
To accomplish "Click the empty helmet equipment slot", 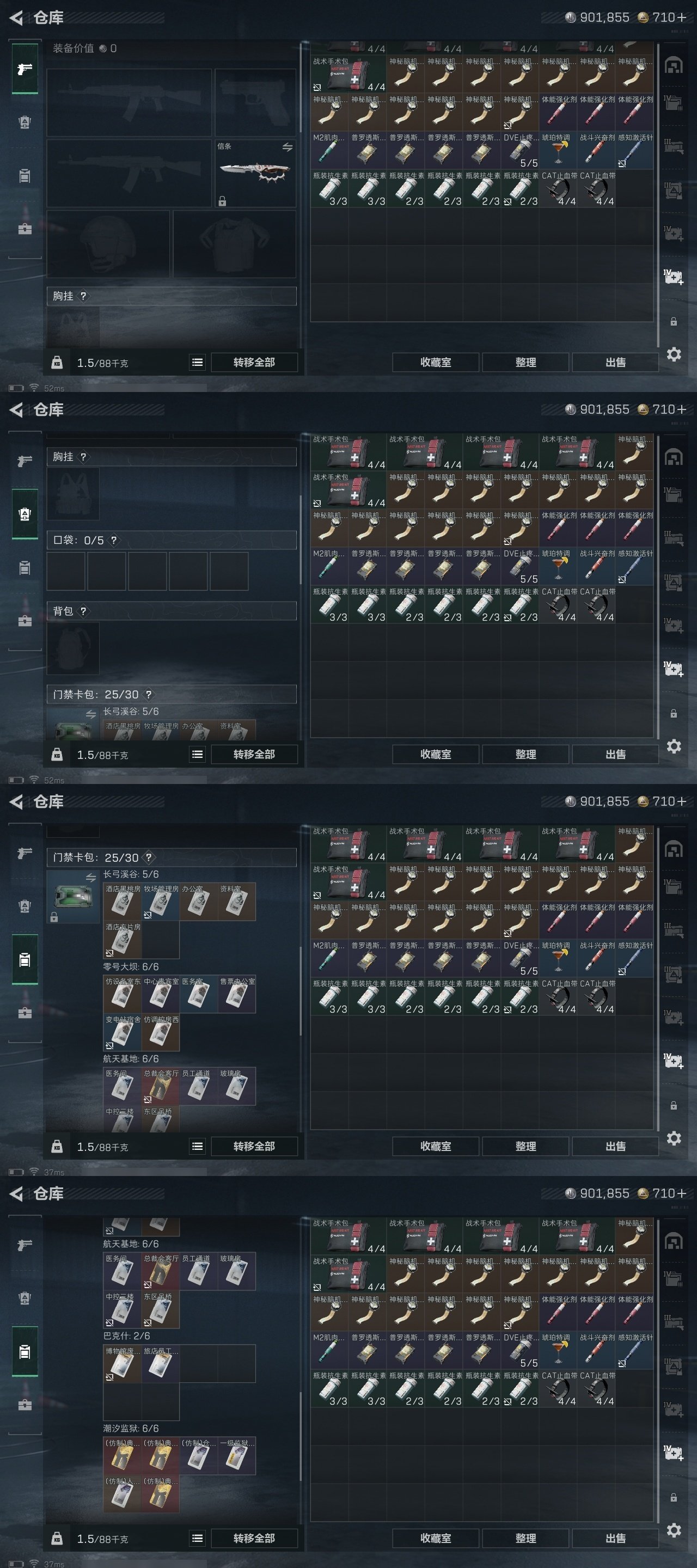I will 108,244.
